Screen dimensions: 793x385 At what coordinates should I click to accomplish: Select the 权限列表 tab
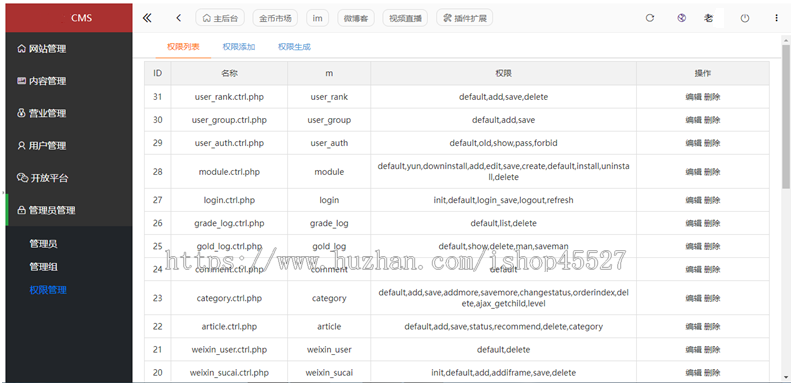click(183, 47)
